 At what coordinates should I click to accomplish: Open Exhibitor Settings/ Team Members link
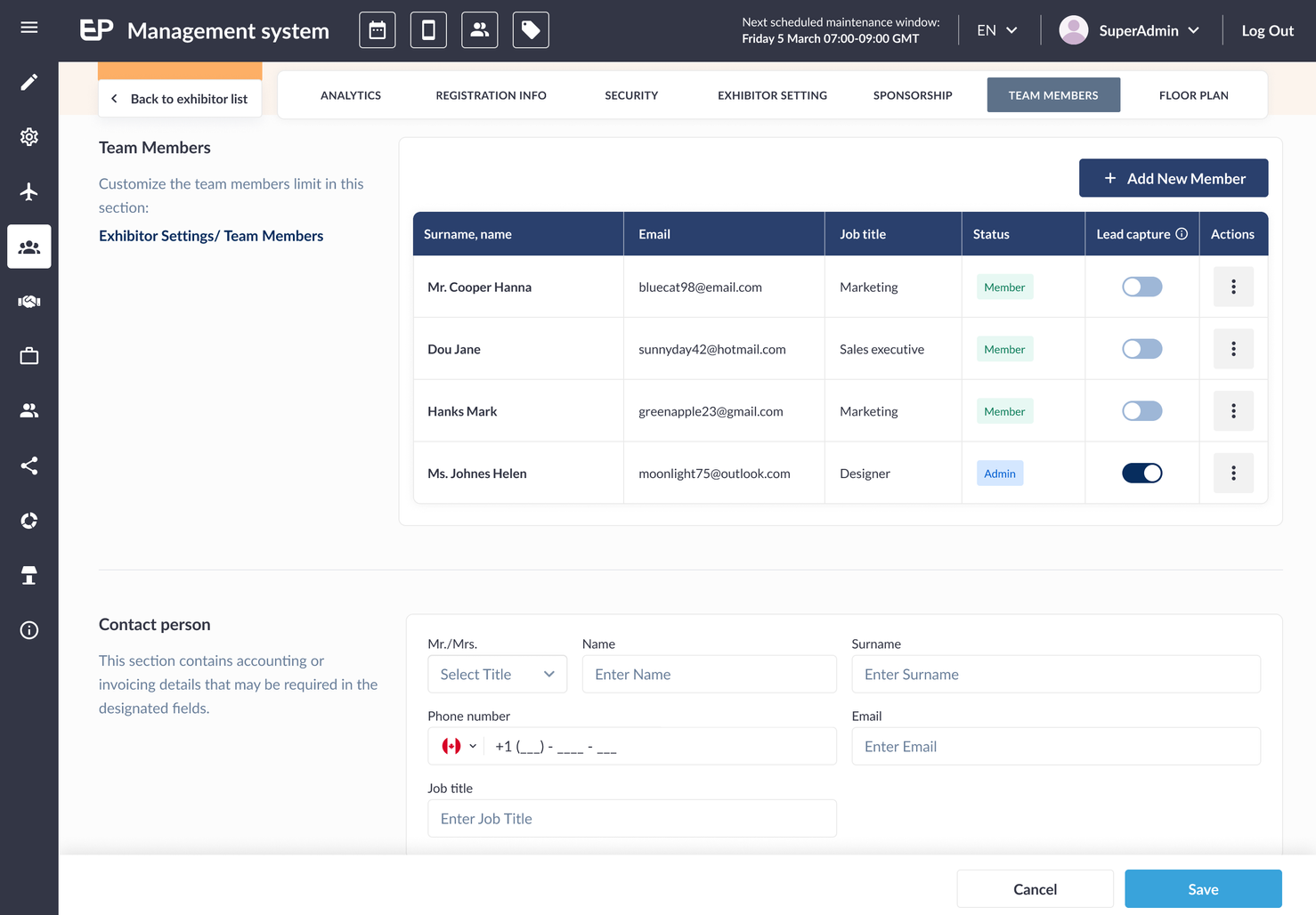[x=211, y=236]
